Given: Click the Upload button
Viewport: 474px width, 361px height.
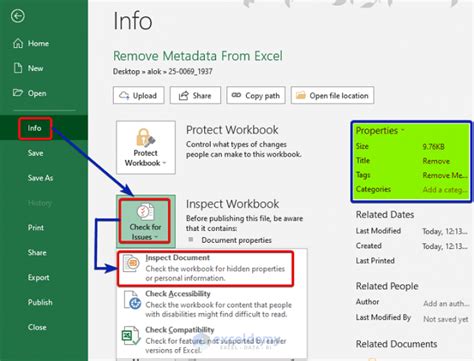Looking at the screenshot, I should pyautogui.click(x=139, y=96).
